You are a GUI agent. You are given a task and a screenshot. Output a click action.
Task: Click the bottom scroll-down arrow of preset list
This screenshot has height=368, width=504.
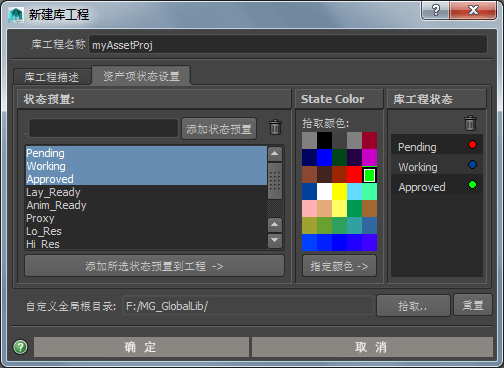pyautogui.click(x=275, y=240)
